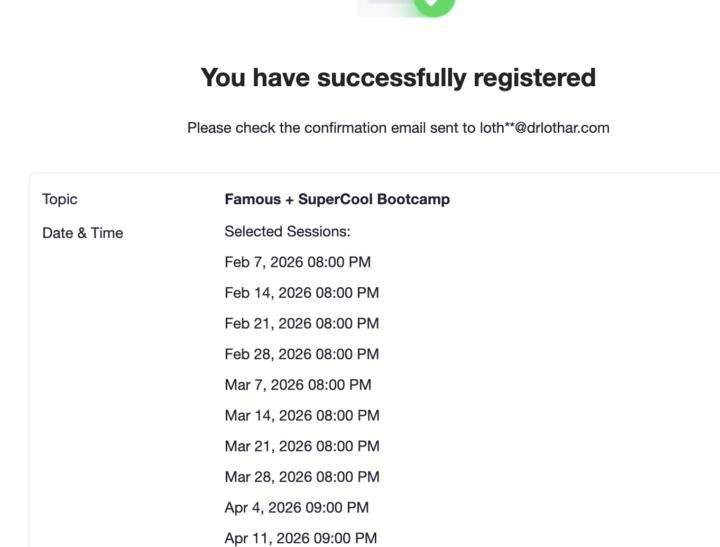The height and width of the screenshot is (547, 720).
Task: Click the Mar 14, 2026 session entry
Action: click(302, 415)
